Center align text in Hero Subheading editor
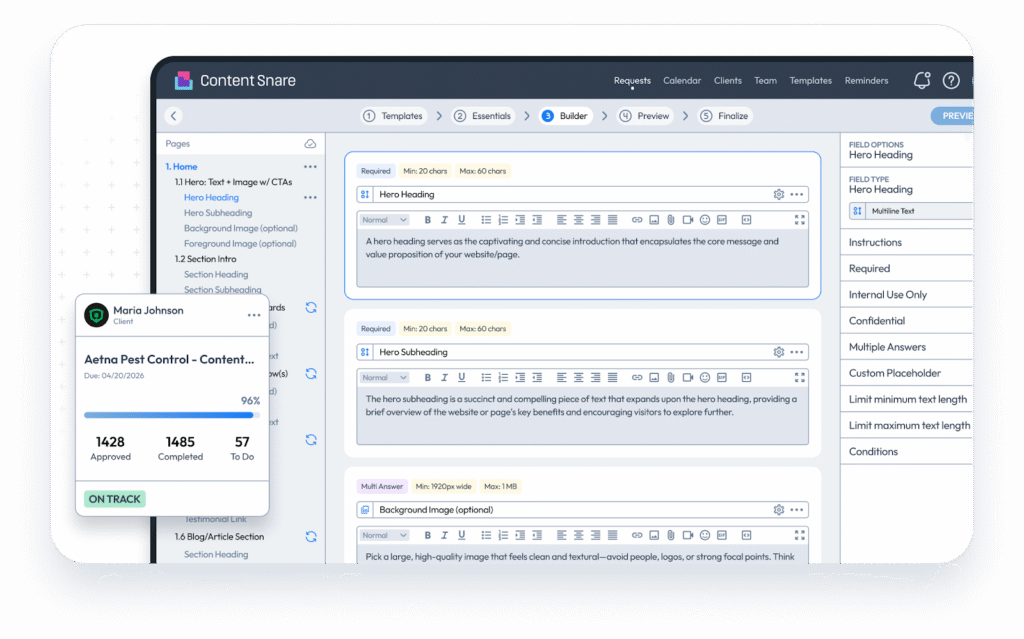 tap(579, 378)
